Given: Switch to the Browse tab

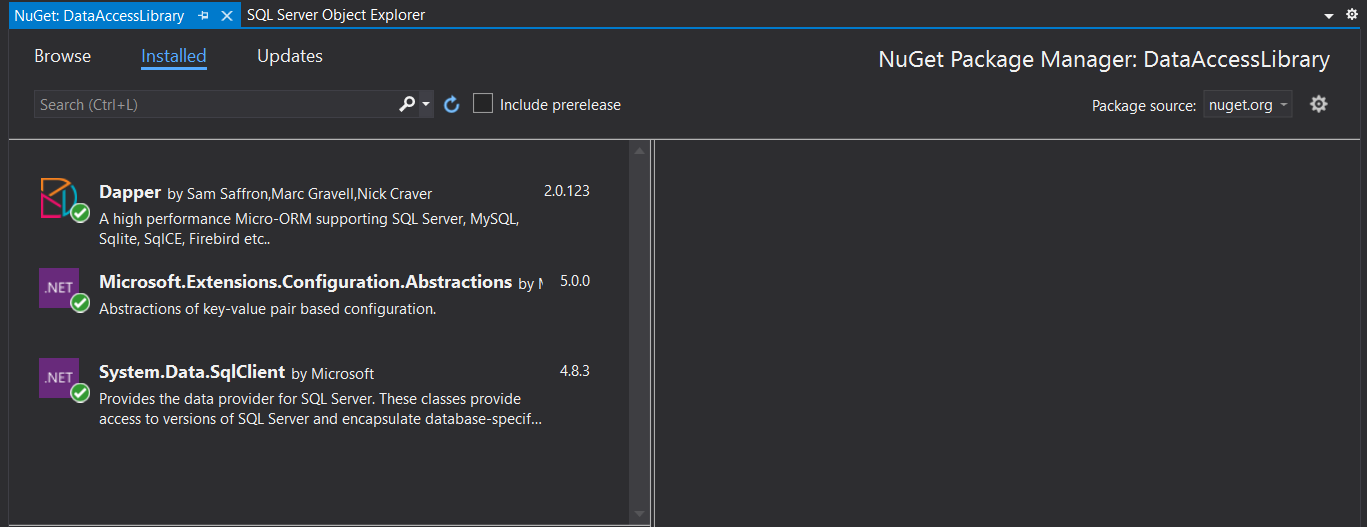Looking at the screenshot, I should (x=62, y=56).
